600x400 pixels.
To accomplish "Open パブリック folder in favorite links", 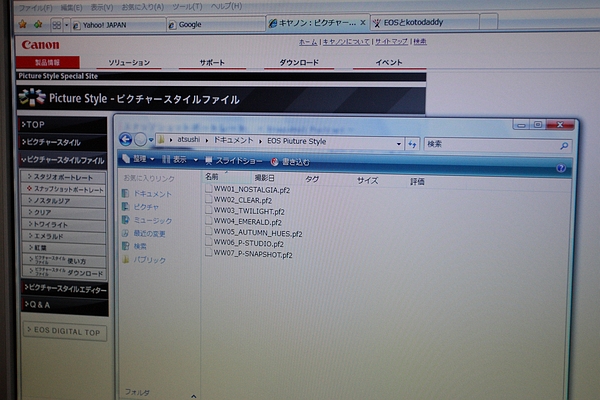I will click(144, 260).
